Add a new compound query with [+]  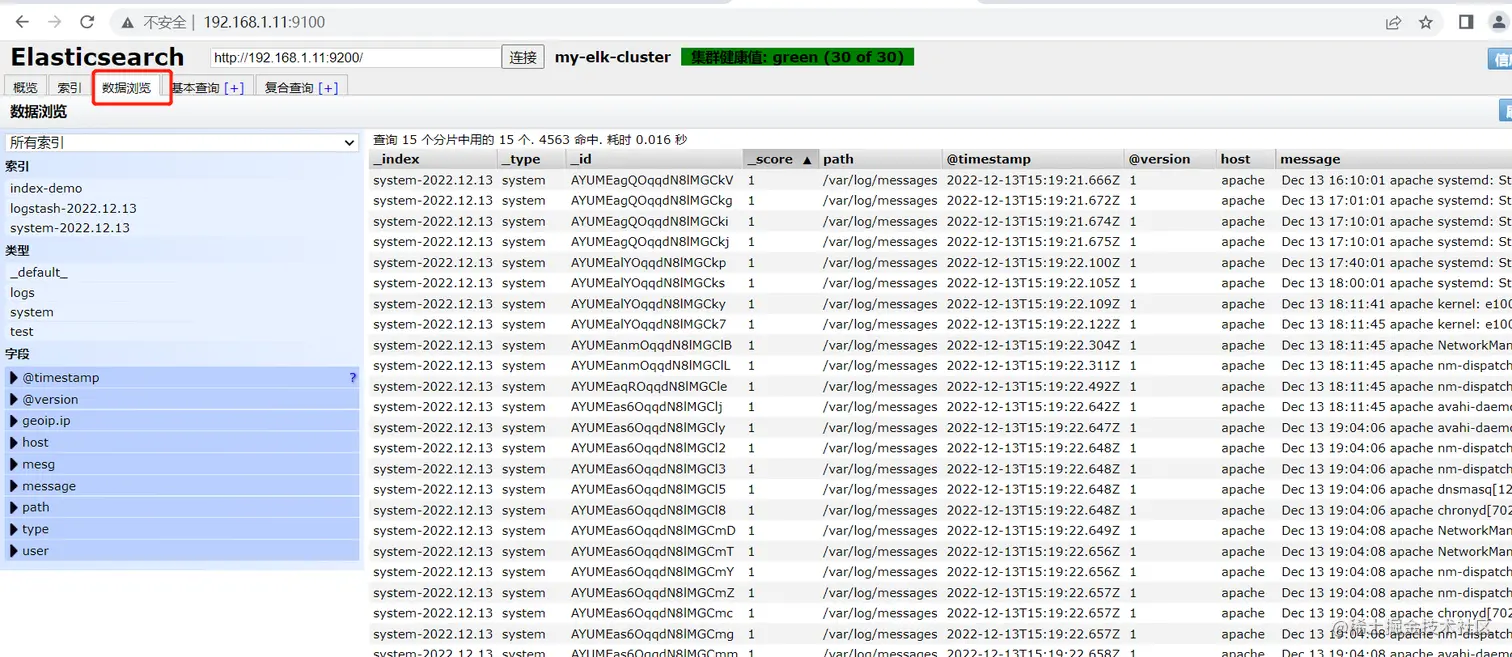[x=328, y=88]
